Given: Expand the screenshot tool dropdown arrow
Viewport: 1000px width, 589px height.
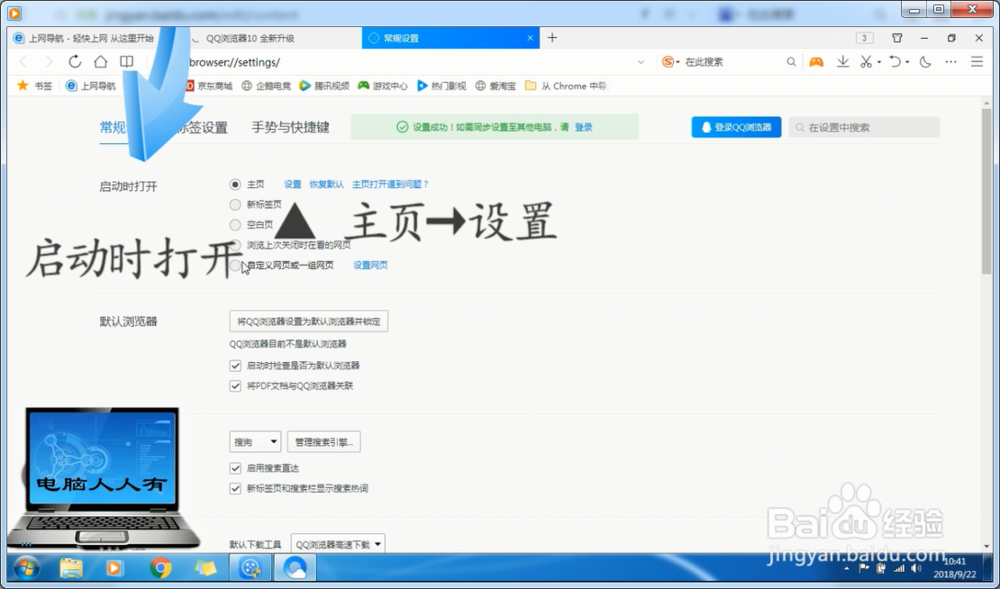Looking at the screenshot, I should tap(879, 62).
